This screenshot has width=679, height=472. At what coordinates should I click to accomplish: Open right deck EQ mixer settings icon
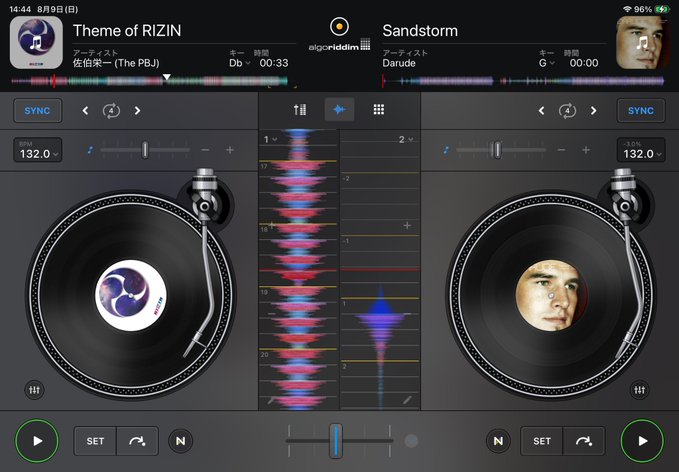pyautogui.click(x=640, y=390)
